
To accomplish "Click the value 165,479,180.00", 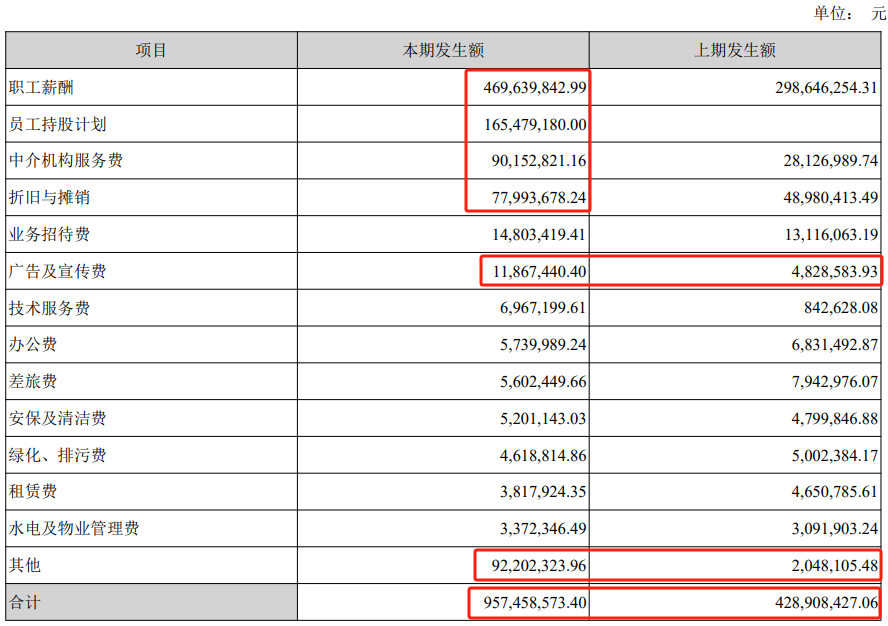I will pyautogui.click(x=535, y=125).
